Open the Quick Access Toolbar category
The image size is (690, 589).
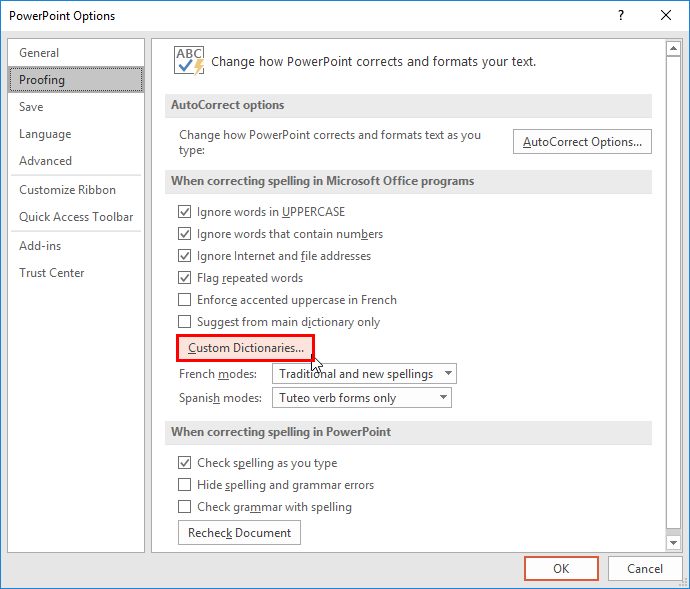pos(76,217)
